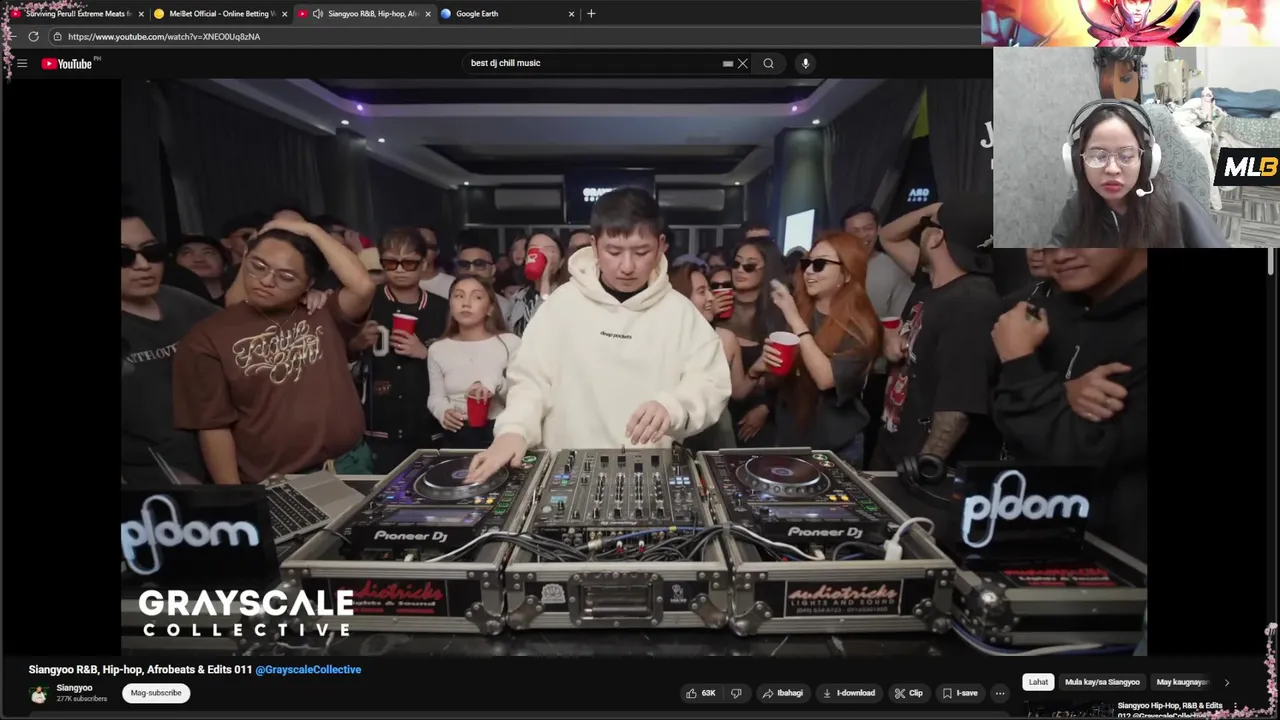Share the video via Ibahagi button

coord(782,693)
